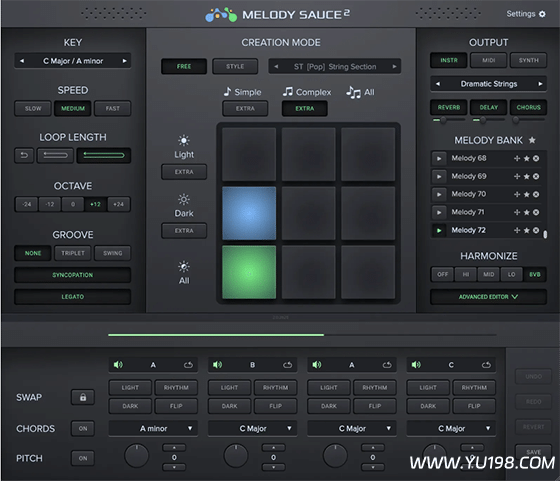Play Melody 70
Screen dimensions: 560x481
439,194
